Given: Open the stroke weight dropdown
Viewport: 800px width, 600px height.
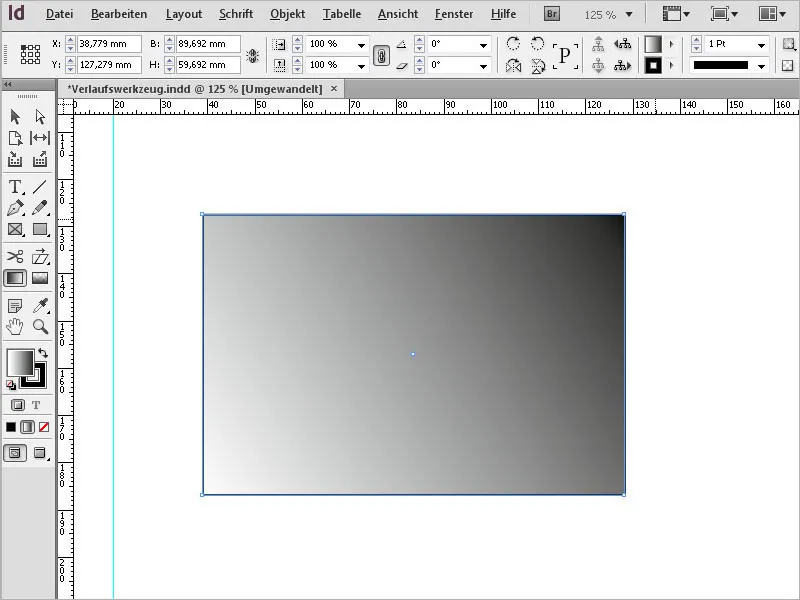Looking at the screenshot, I should click(x=761, y=45).
